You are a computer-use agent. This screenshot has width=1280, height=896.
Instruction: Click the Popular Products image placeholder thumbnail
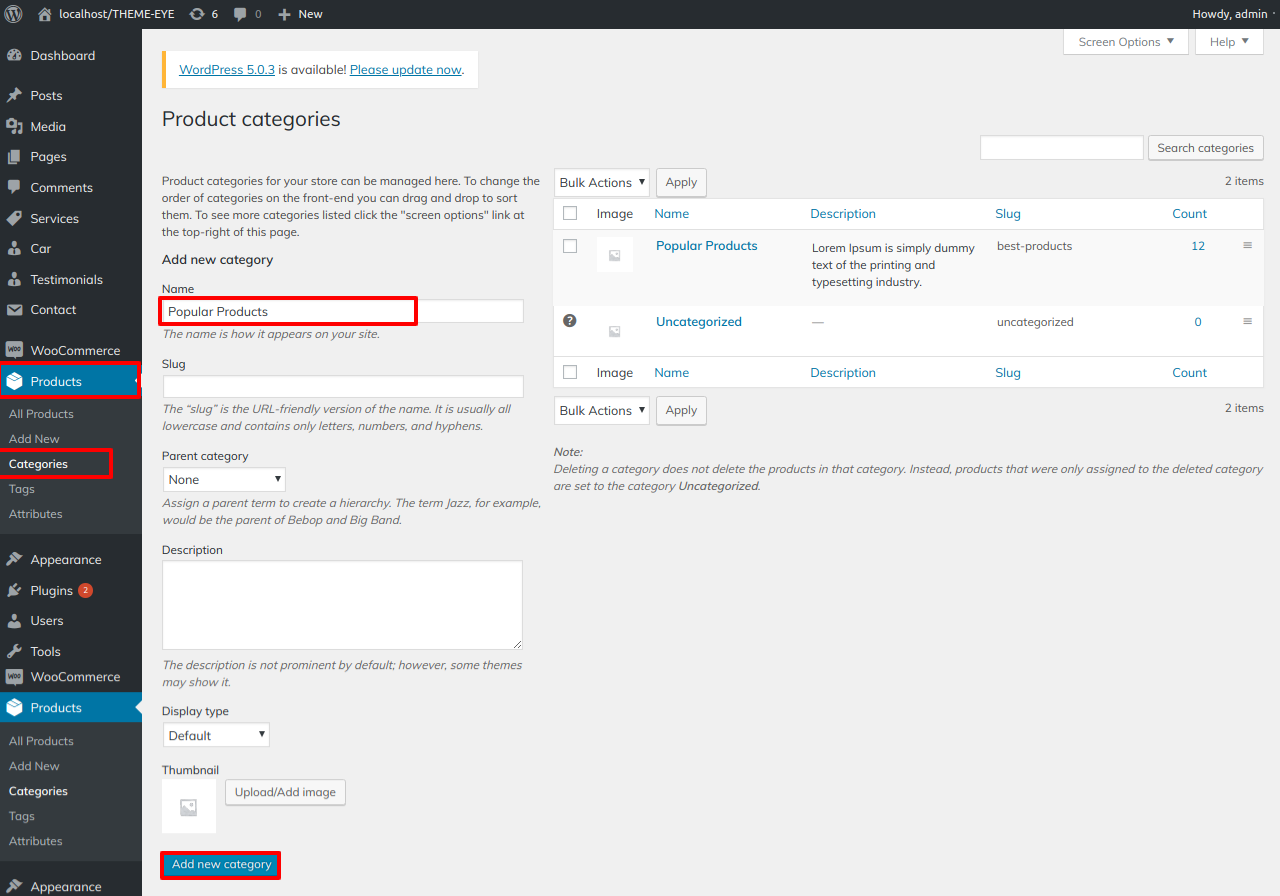pos(614,255)
